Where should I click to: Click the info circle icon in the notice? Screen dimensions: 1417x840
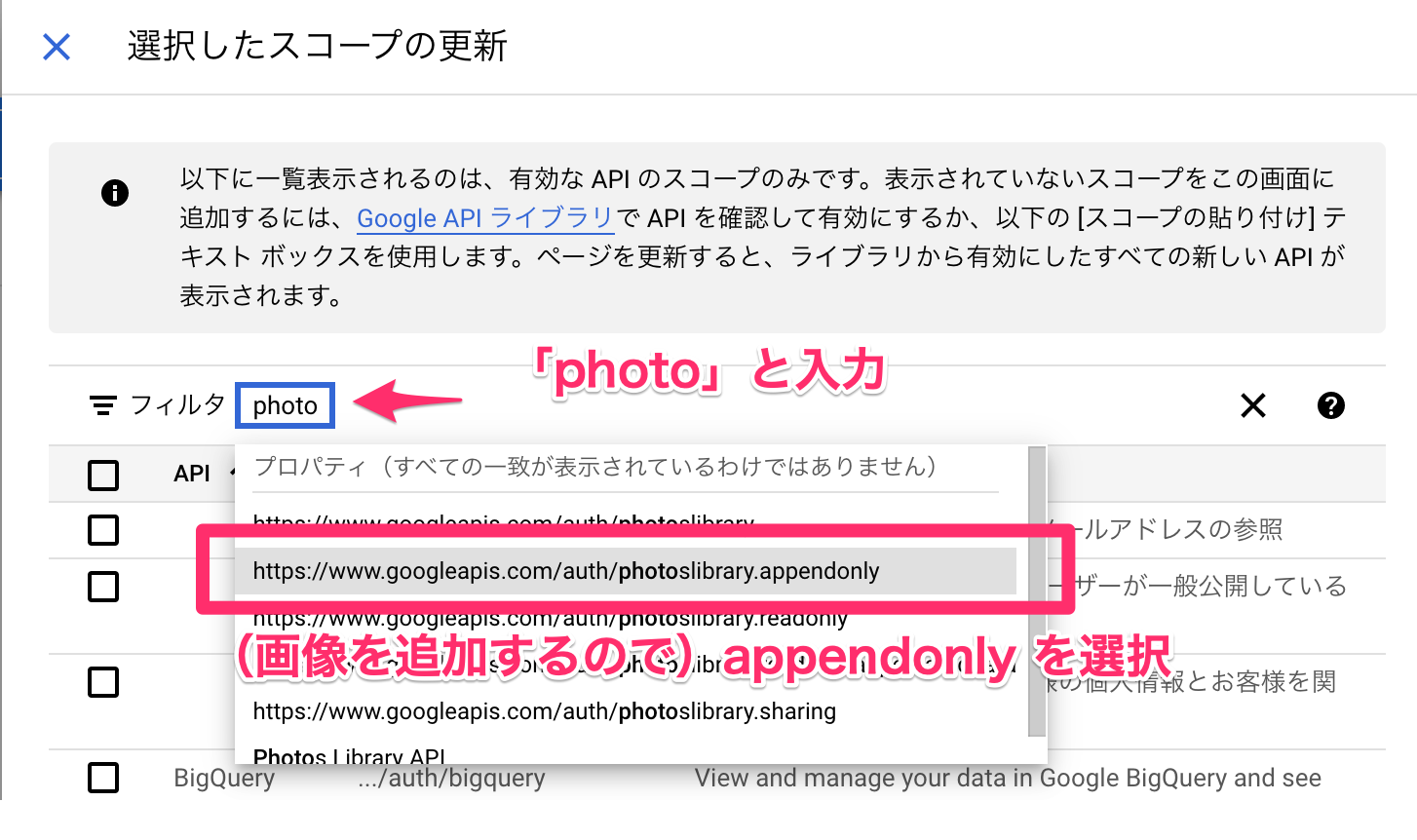pos(115,193)
